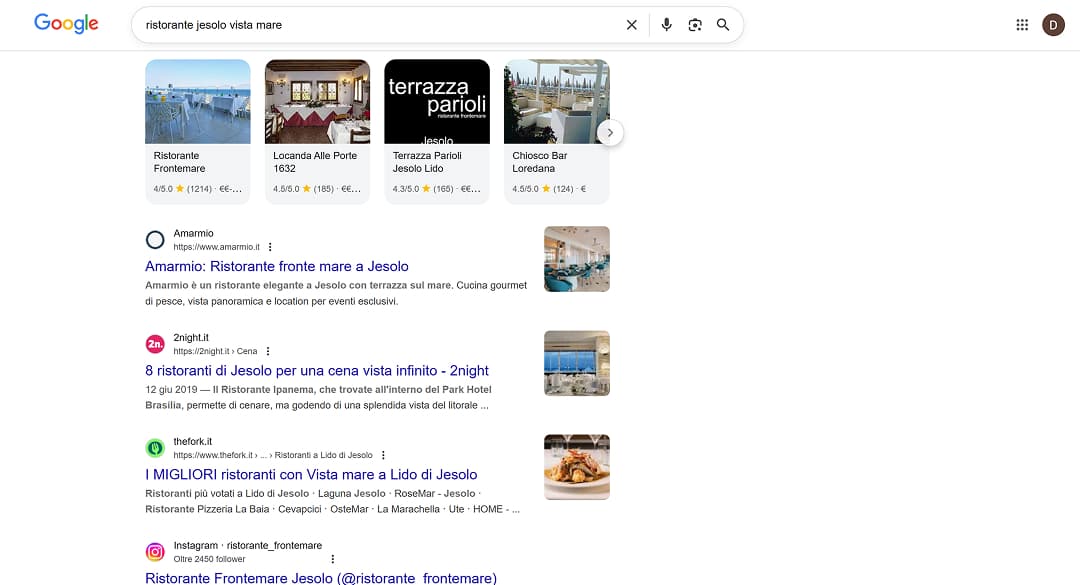Open Google Lens image search

695,24
